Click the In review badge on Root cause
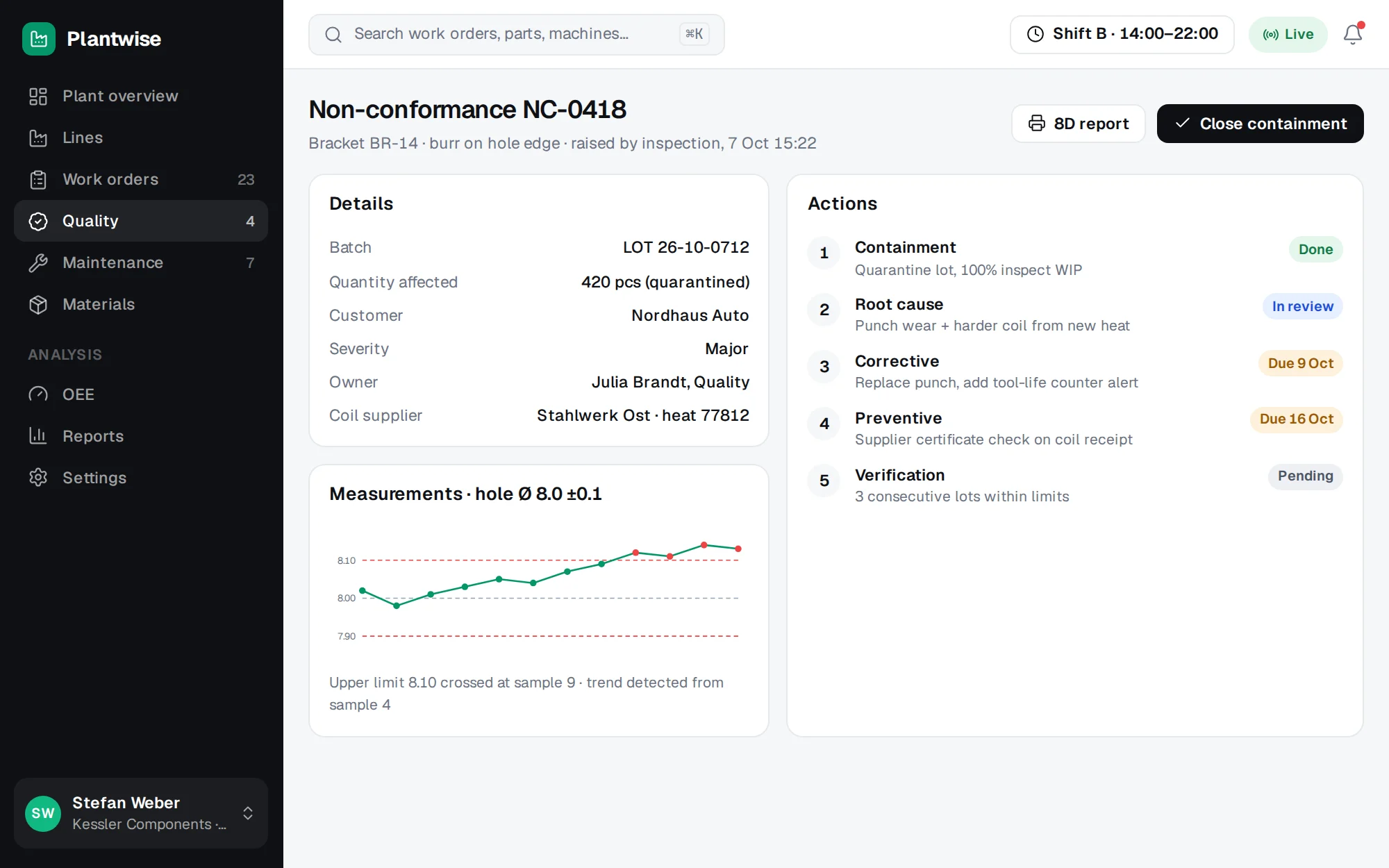This screenshot has width=1389, height=868. (x=1302, y=306)
